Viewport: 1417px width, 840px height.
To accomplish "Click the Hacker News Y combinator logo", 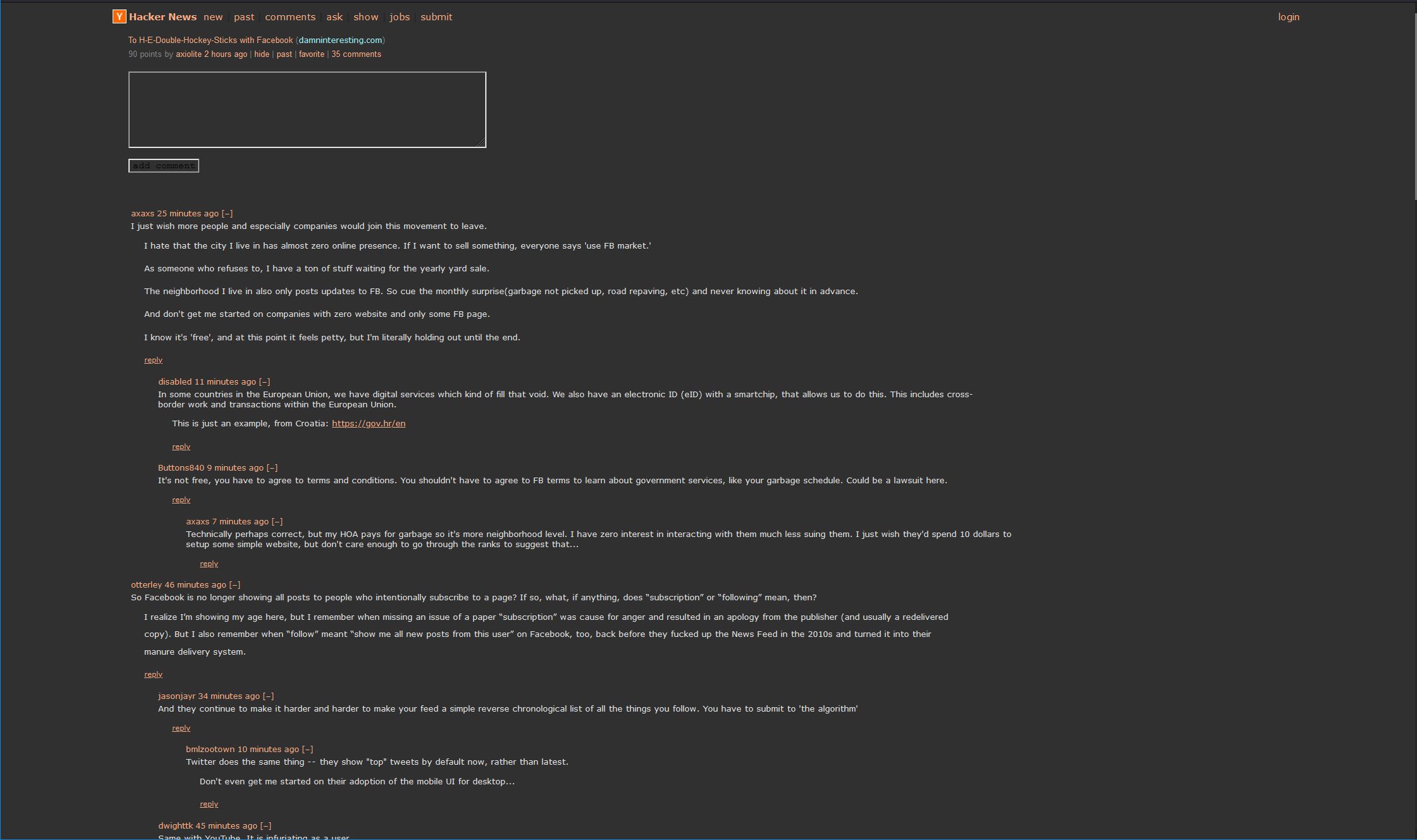I will (x=118, y=16).
